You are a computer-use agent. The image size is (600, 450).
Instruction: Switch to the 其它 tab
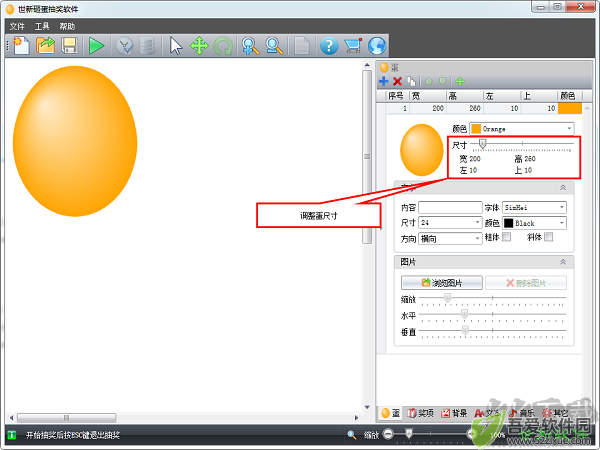click(555, 413)
